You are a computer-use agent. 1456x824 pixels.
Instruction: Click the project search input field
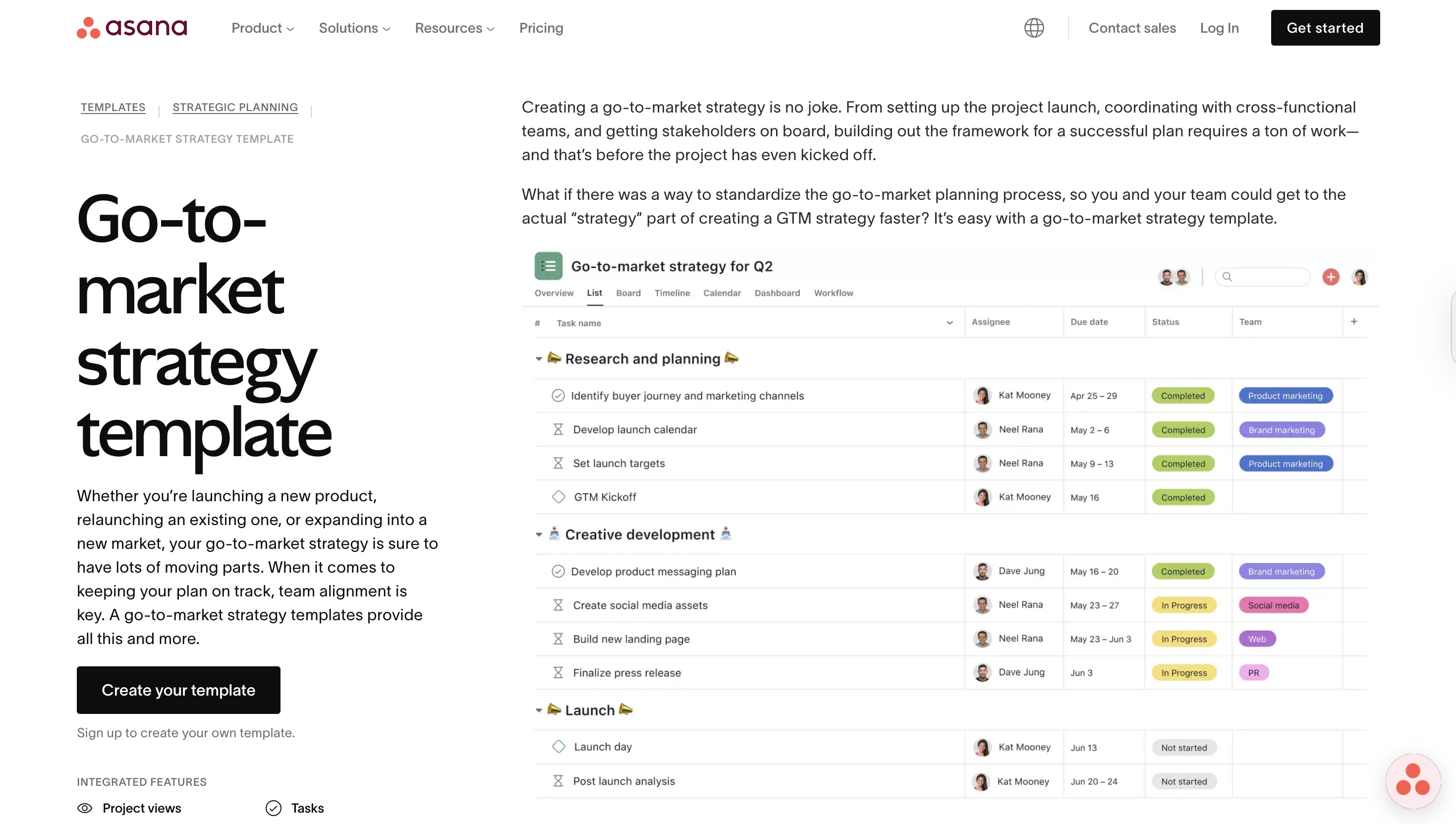point(1263,277)
